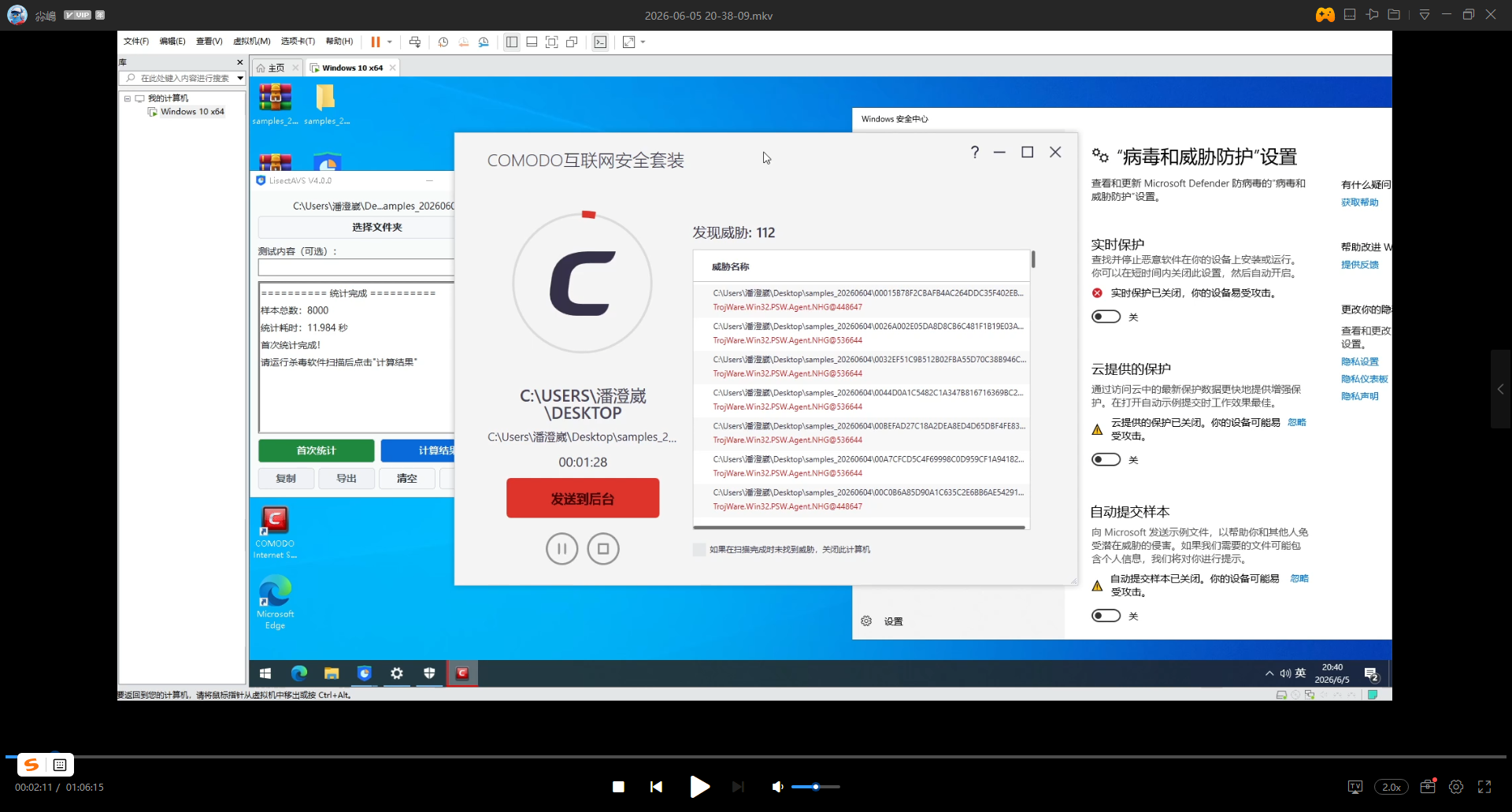This screenshot has height=812, width=1512.
Task: Click the TV cast icon in player controls
Action: (1355, 787)
